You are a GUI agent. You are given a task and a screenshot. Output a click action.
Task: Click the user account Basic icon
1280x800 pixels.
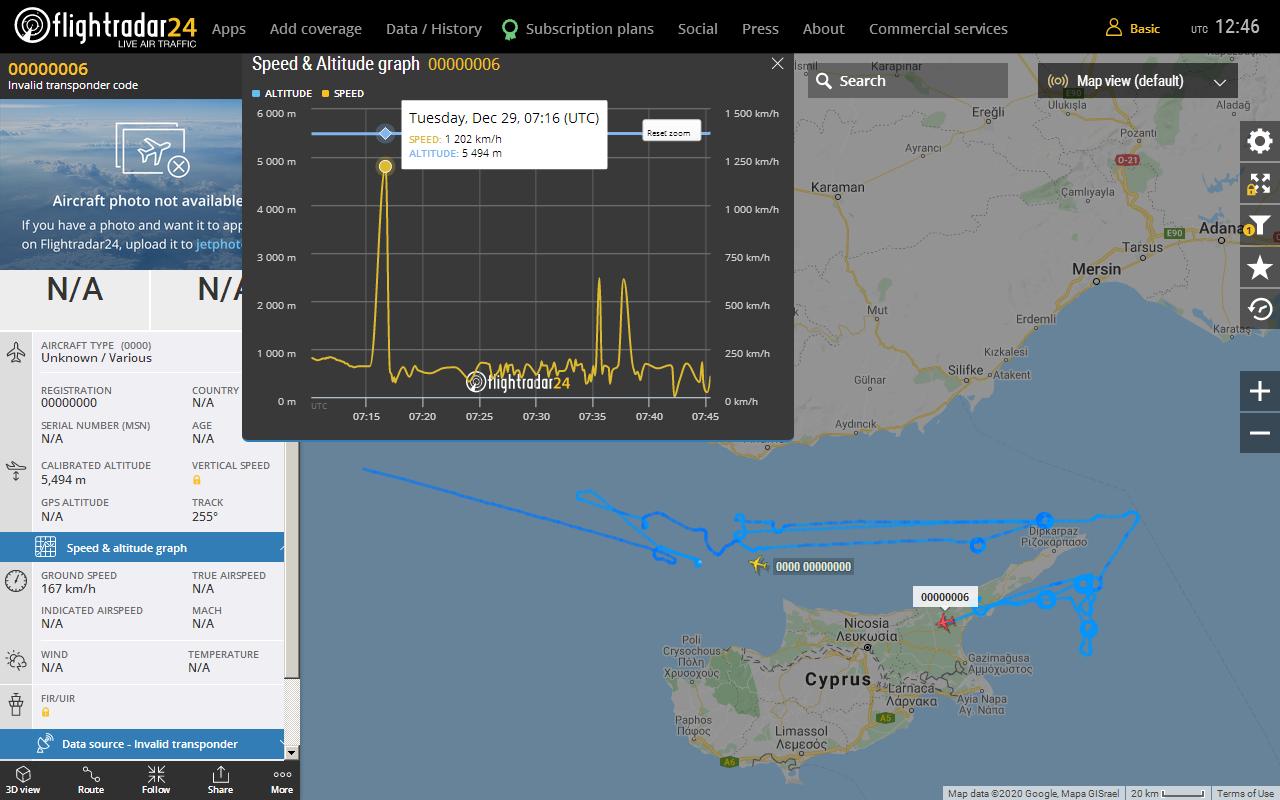(x=1113, y=28)
